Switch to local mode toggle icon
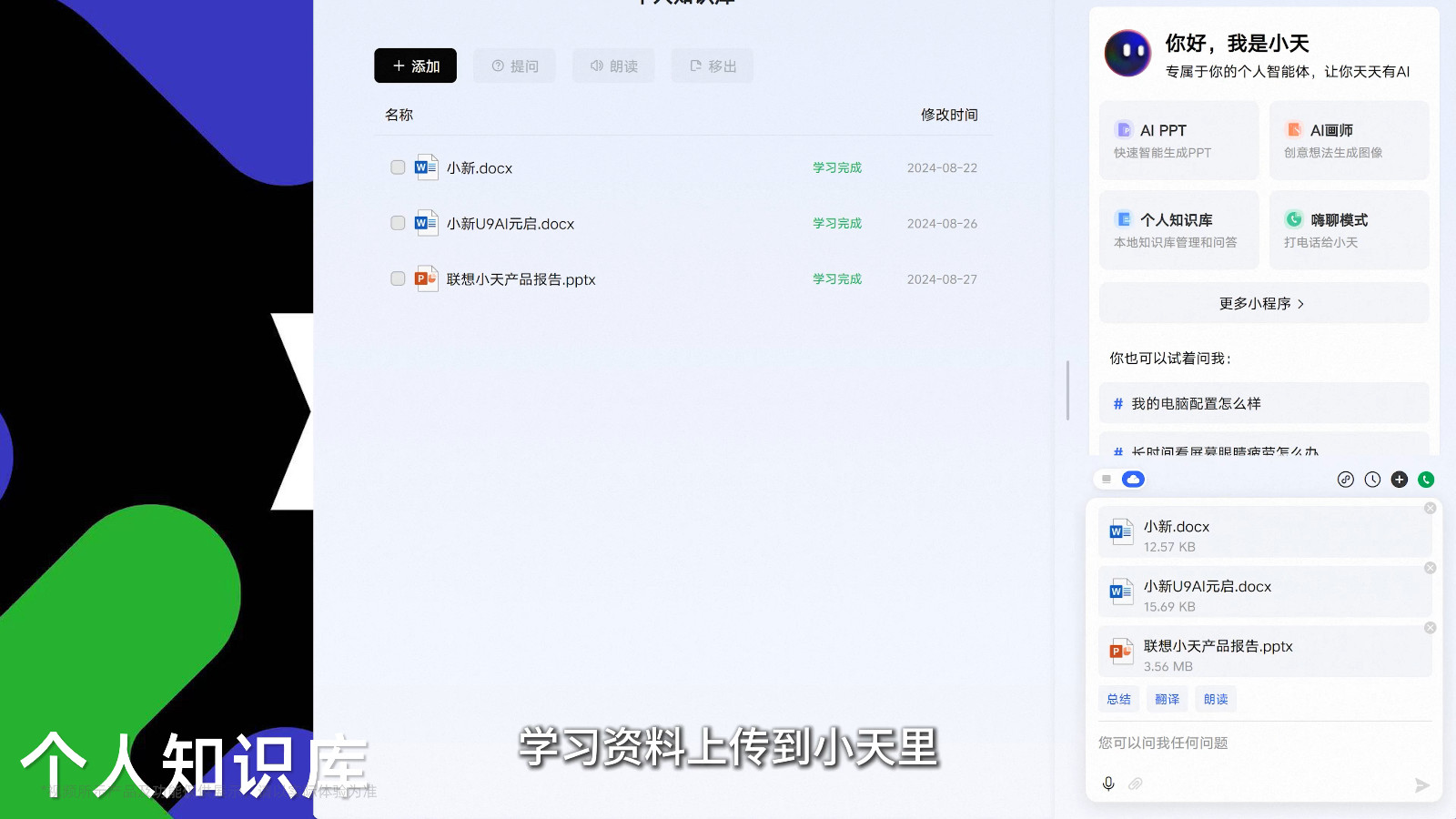Image resolution: width=1456 pixels, height=819 pixels. tap(1107, 479)
